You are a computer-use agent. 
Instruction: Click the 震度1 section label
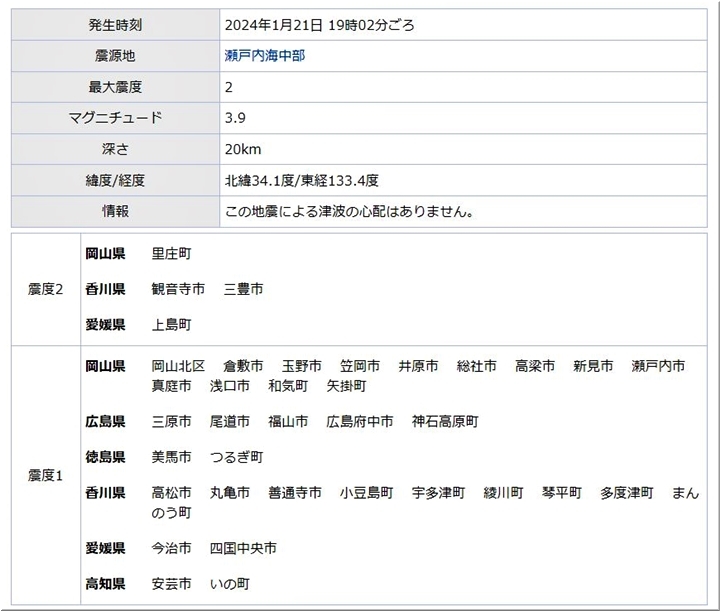[45, 475]
